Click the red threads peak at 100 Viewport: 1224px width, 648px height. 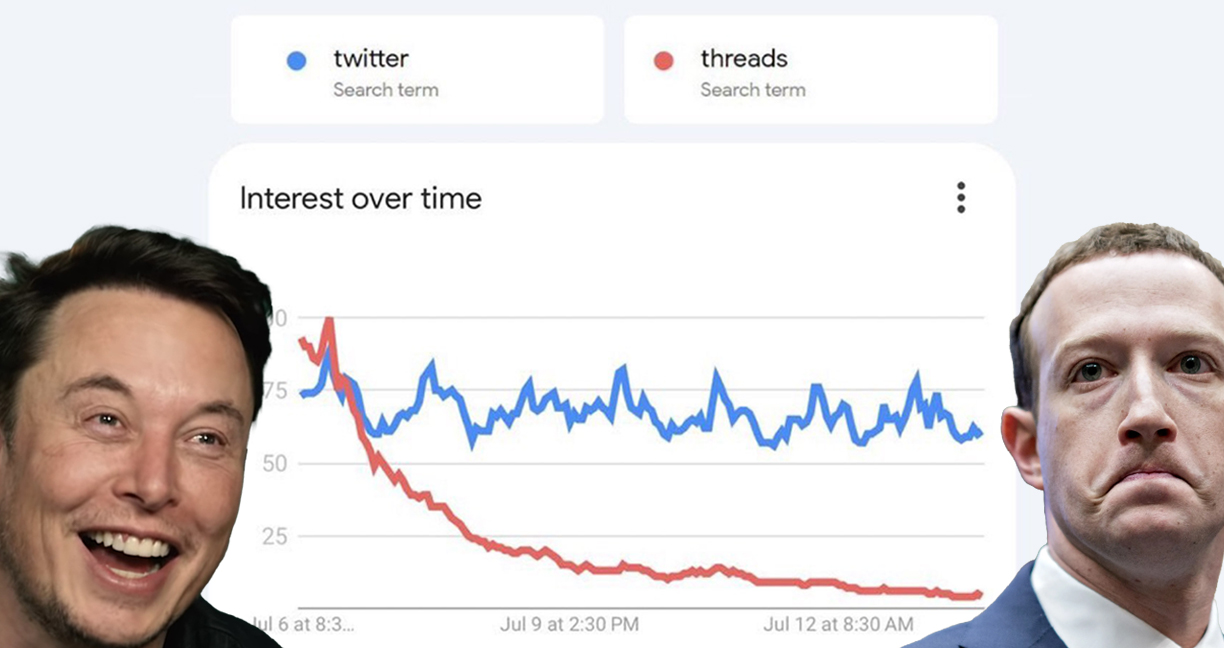click(x=329, y=320)
